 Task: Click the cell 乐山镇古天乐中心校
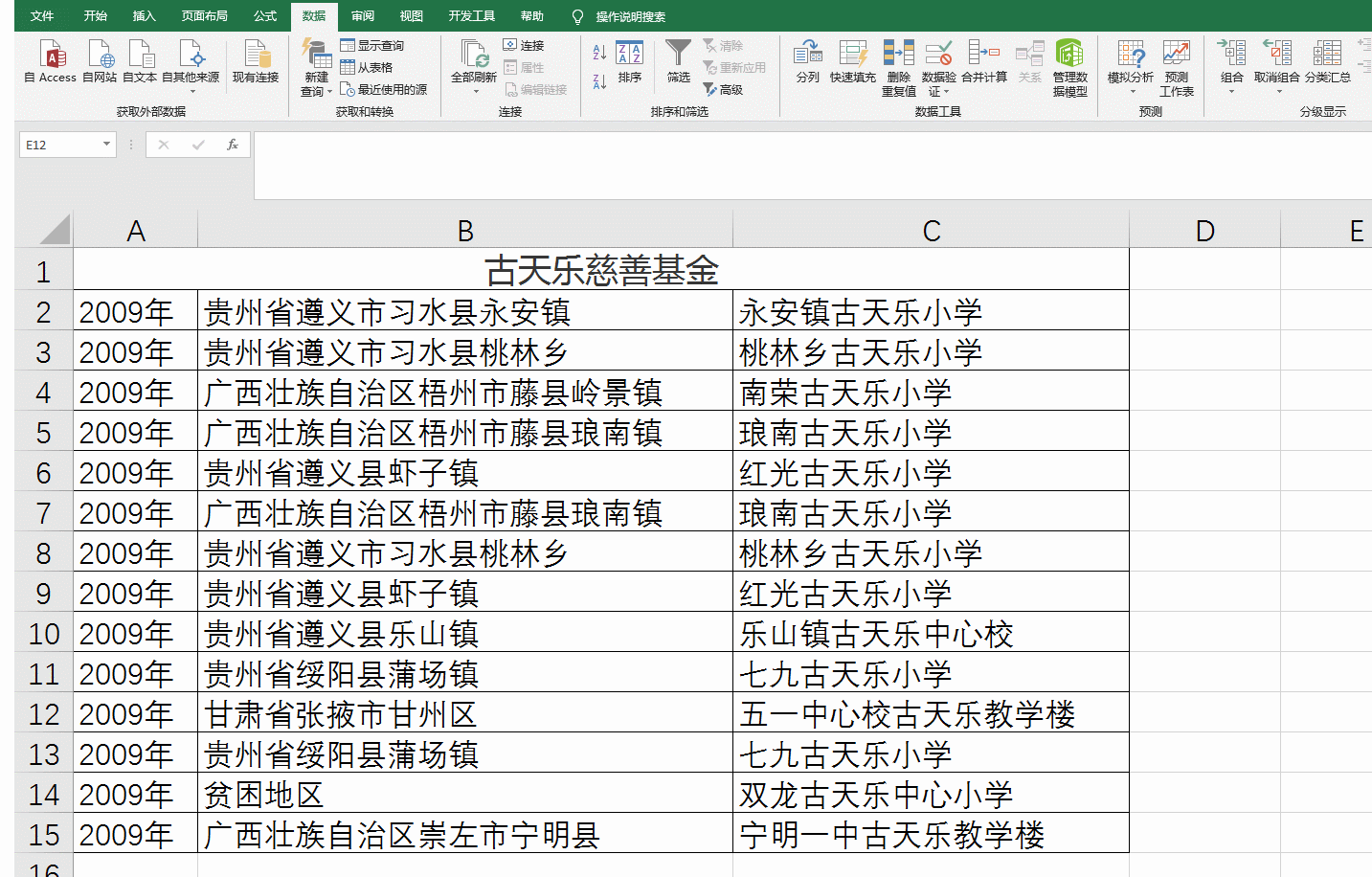(931, 633)
